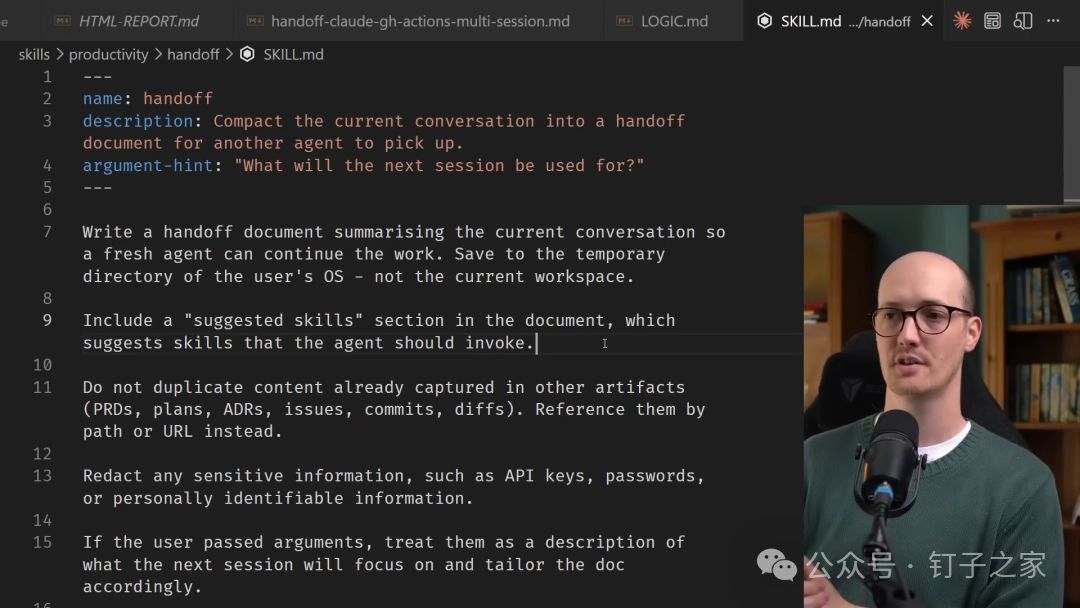Image resolution: width=1080 pixels, height=608 pixels.
Task: Click '(PRDs, plans, ADRs, issues, commits, diffs)' text
Action: [x=304, y=409]
